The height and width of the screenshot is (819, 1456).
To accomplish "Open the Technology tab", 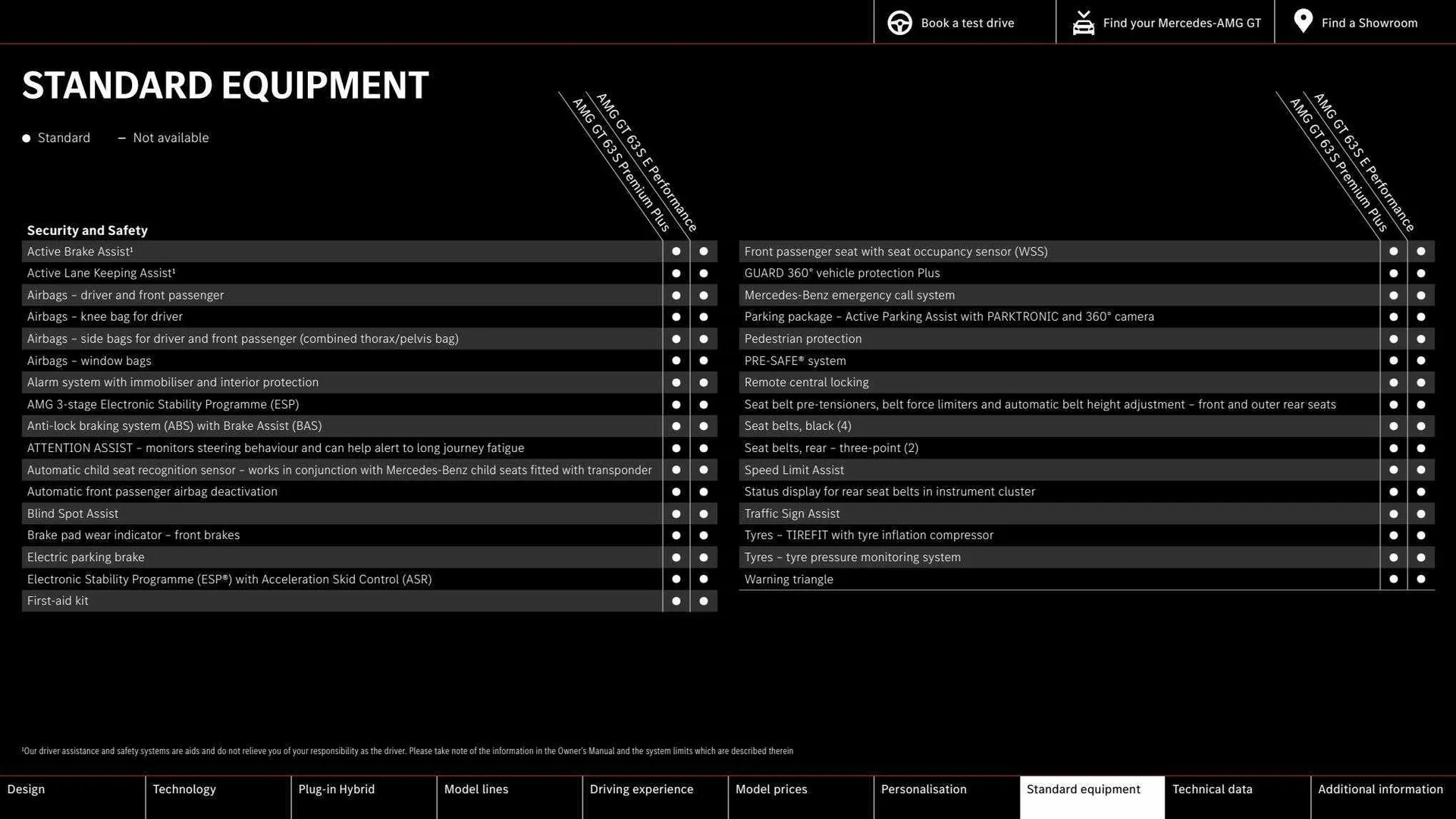I will pos(184,789).
